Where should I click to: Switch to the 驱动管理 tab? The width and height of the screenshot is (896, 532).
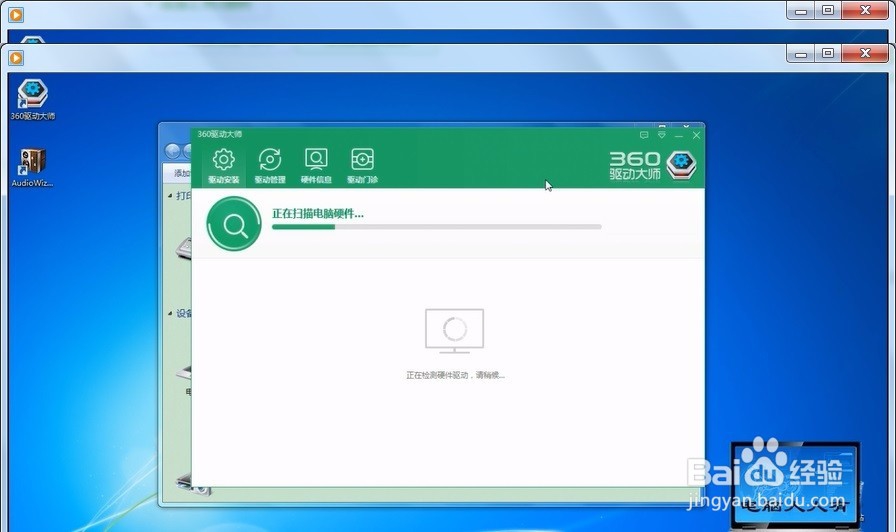270,166
